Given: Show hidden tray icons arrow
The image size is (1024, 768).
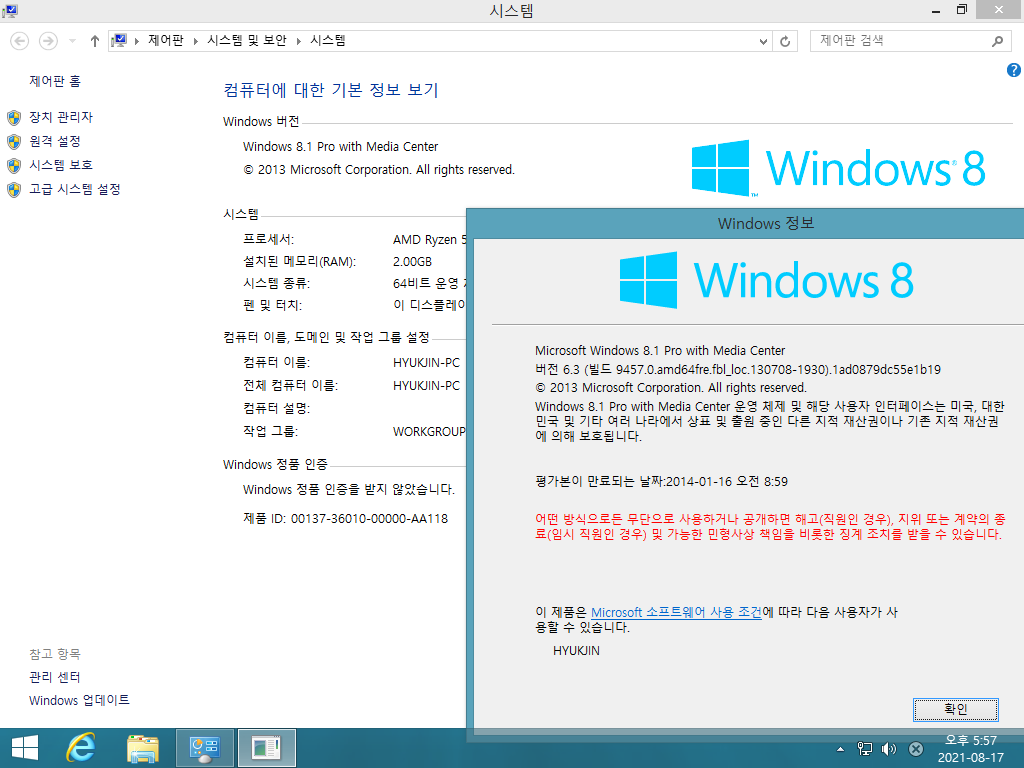Looking at the screenshot, I should pyautogui.click(x=840, y=749).
